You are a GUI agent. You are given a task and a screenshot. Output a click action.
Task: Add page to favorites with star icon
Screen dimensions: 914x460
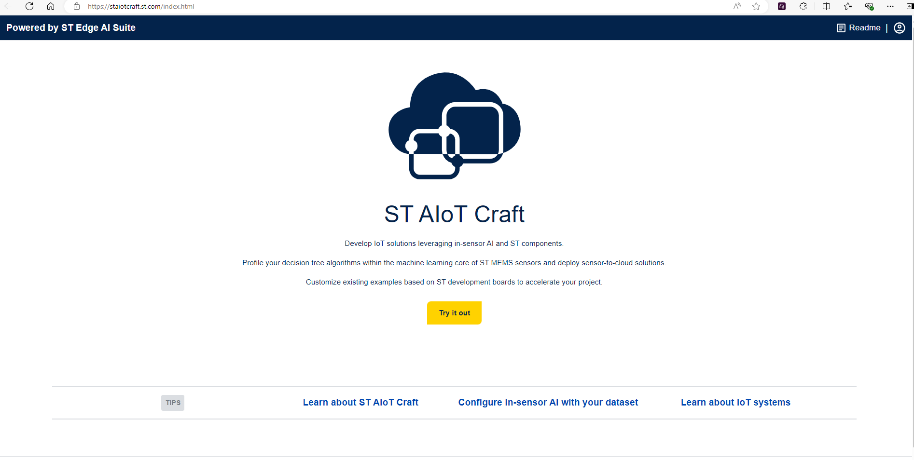[756, 6]
